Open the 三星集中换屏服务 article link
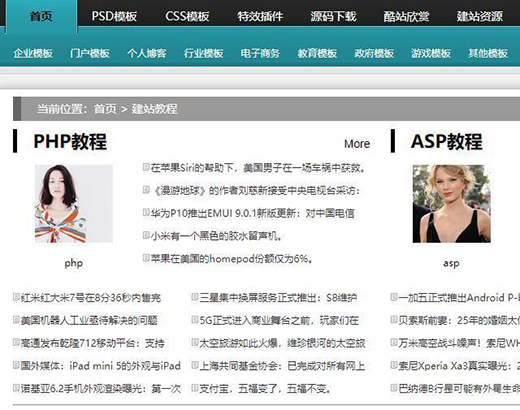This screenshot has height=410, width=520. point(278,298)
